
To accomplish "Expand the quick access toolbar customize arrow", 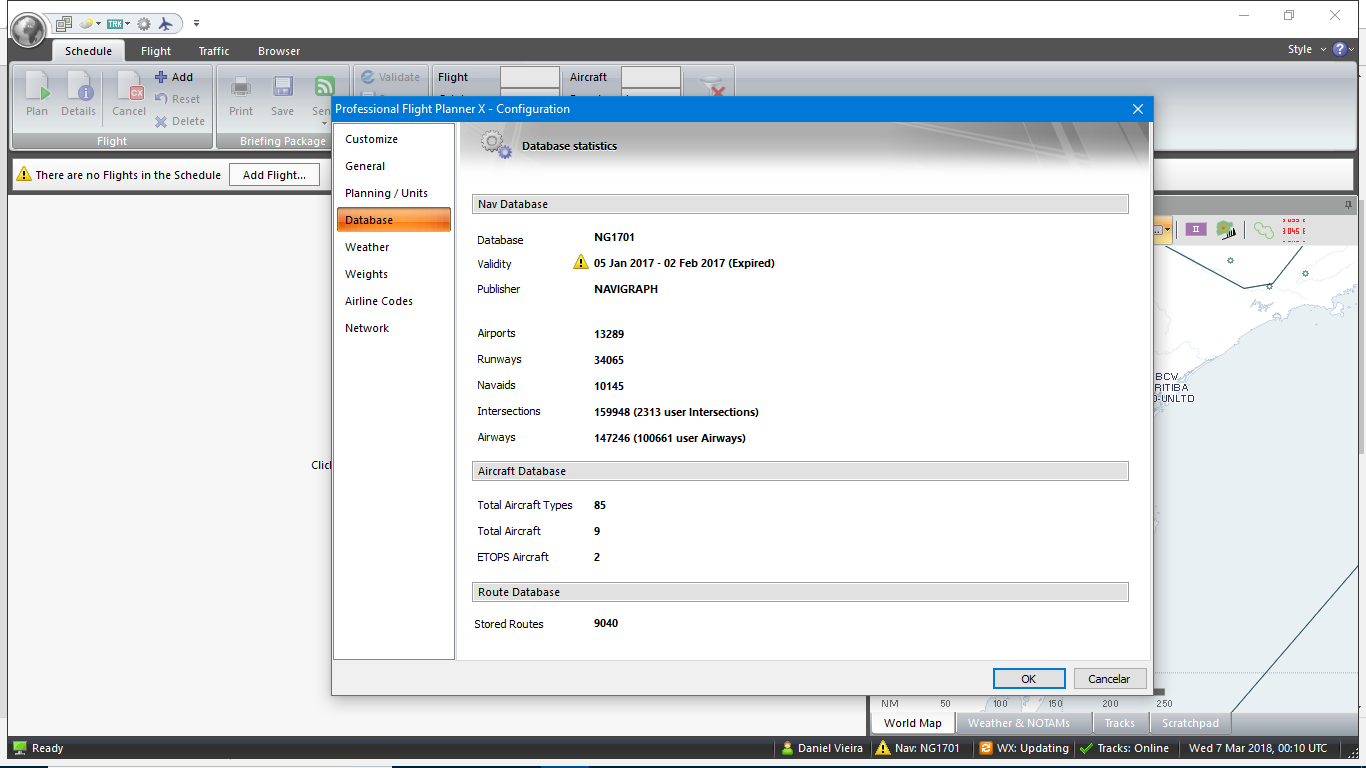I will pyautogui.click(x=197, y=23).
